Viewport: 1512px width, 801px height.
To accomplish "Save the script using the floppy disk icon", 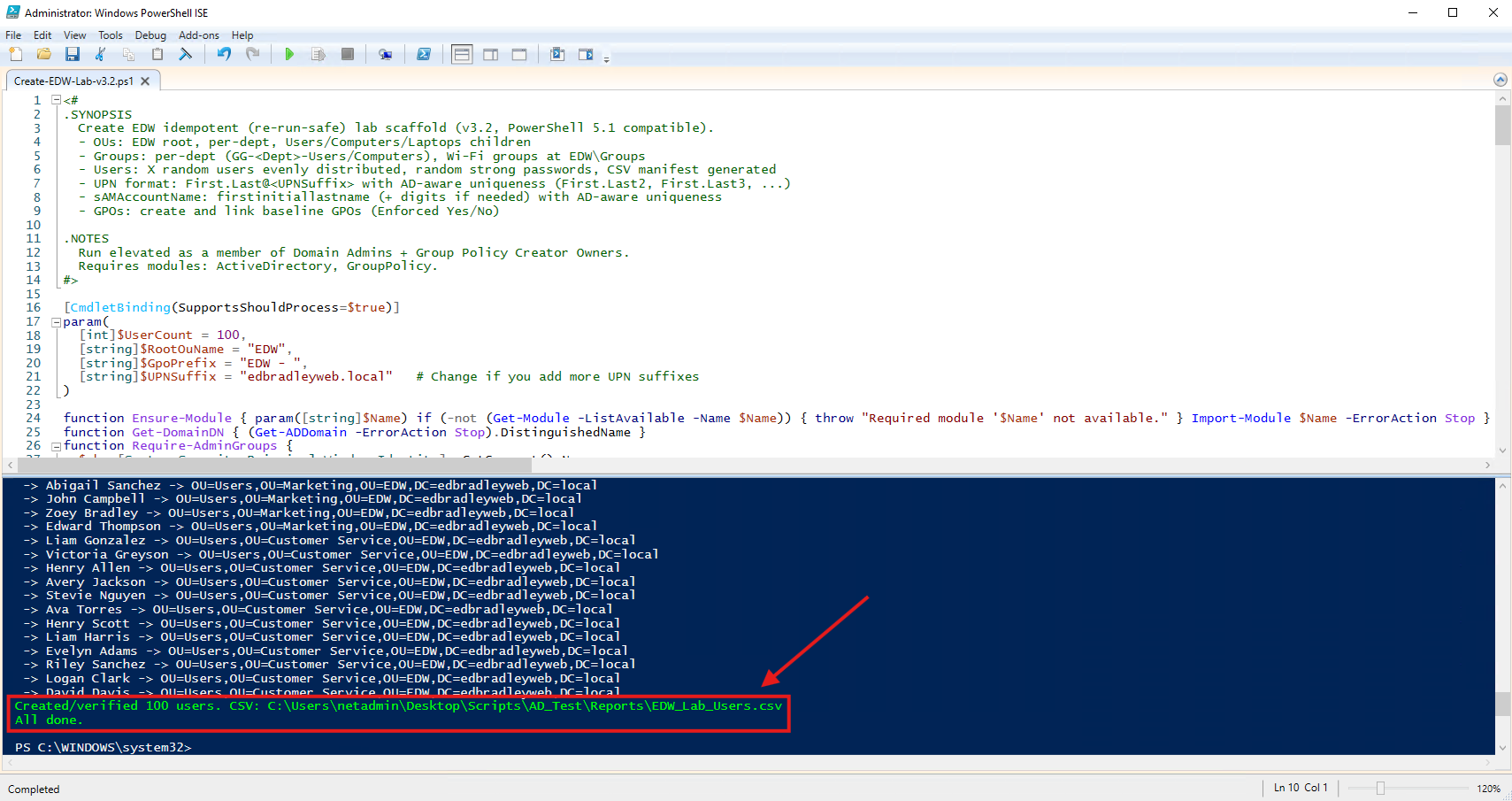I will tap(73, 54).
